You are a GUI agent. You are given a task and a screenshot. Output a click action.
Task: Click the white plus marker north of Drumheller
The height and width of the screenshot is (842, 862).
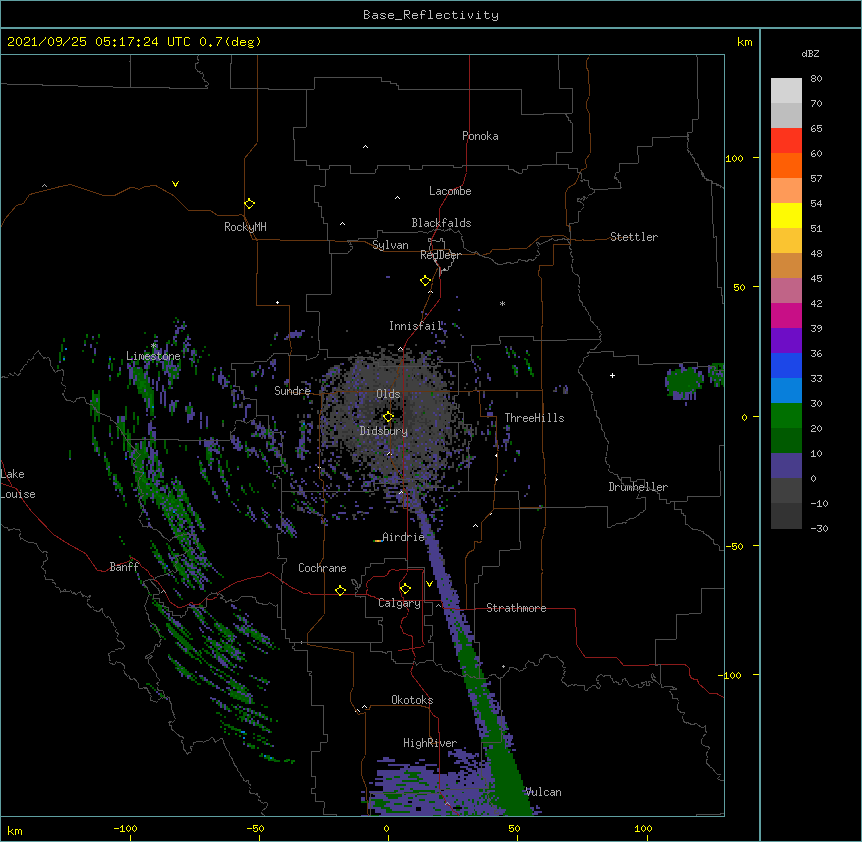coord(612,375)
